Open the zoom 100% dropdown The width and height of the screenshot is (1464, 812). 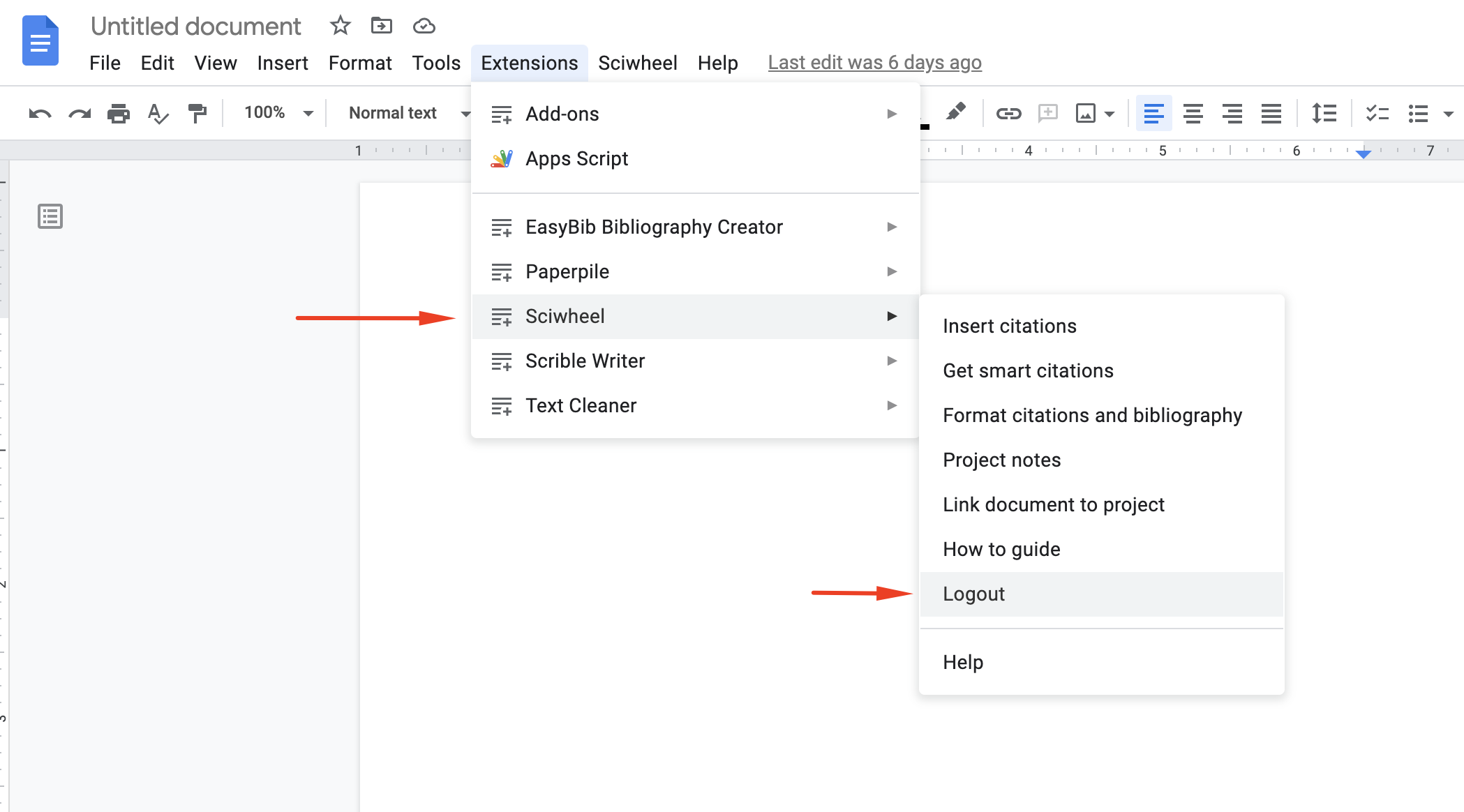coord(278,112)
